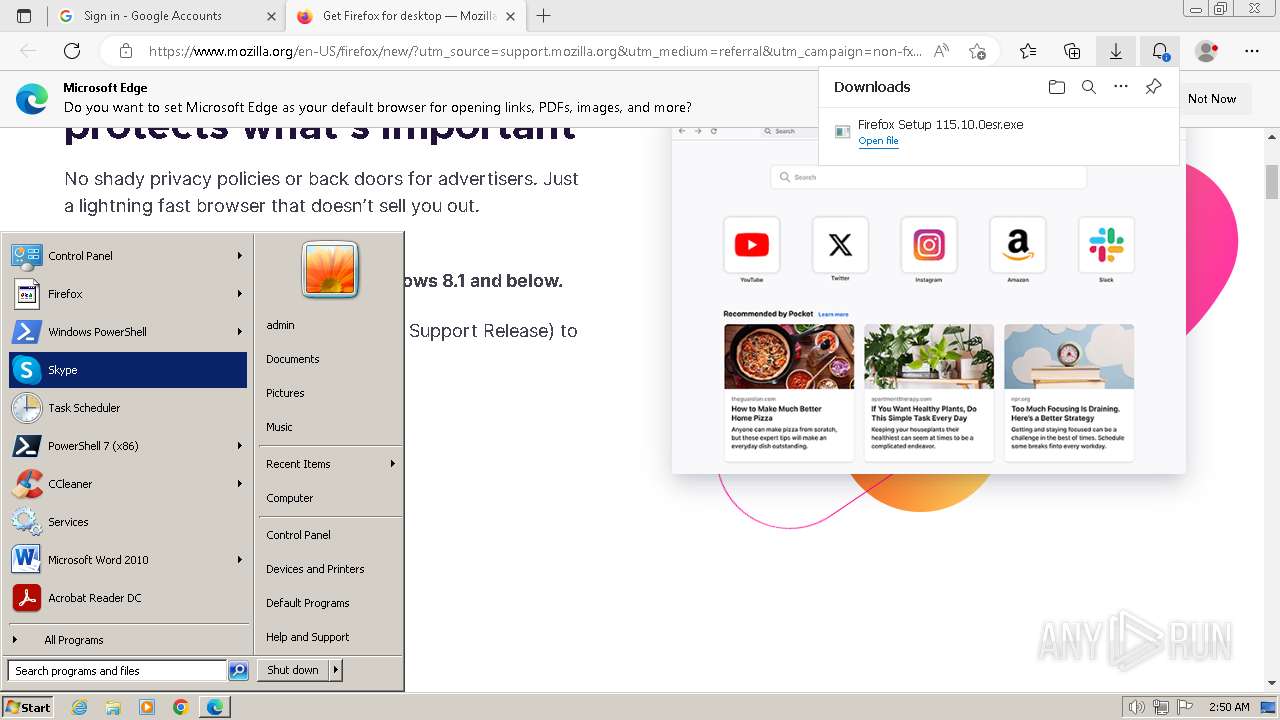This screenshot has height=720, width=1280.
Task: Add this page to favorites
Action: (977, 51)
